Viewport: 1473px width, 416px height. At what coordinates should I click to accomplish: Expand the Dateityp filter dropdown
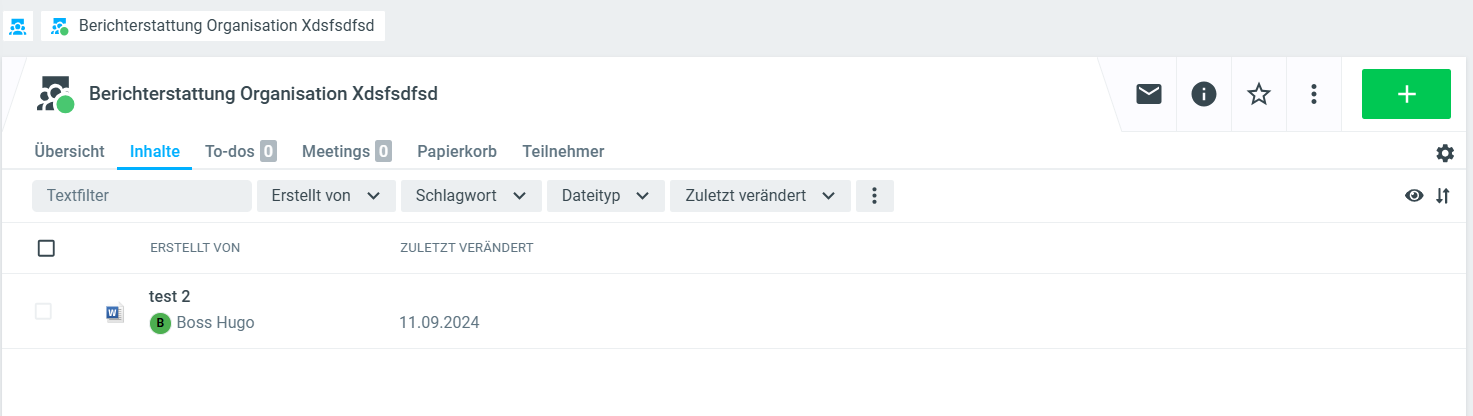pyautogui.click(x=605, y=196)
